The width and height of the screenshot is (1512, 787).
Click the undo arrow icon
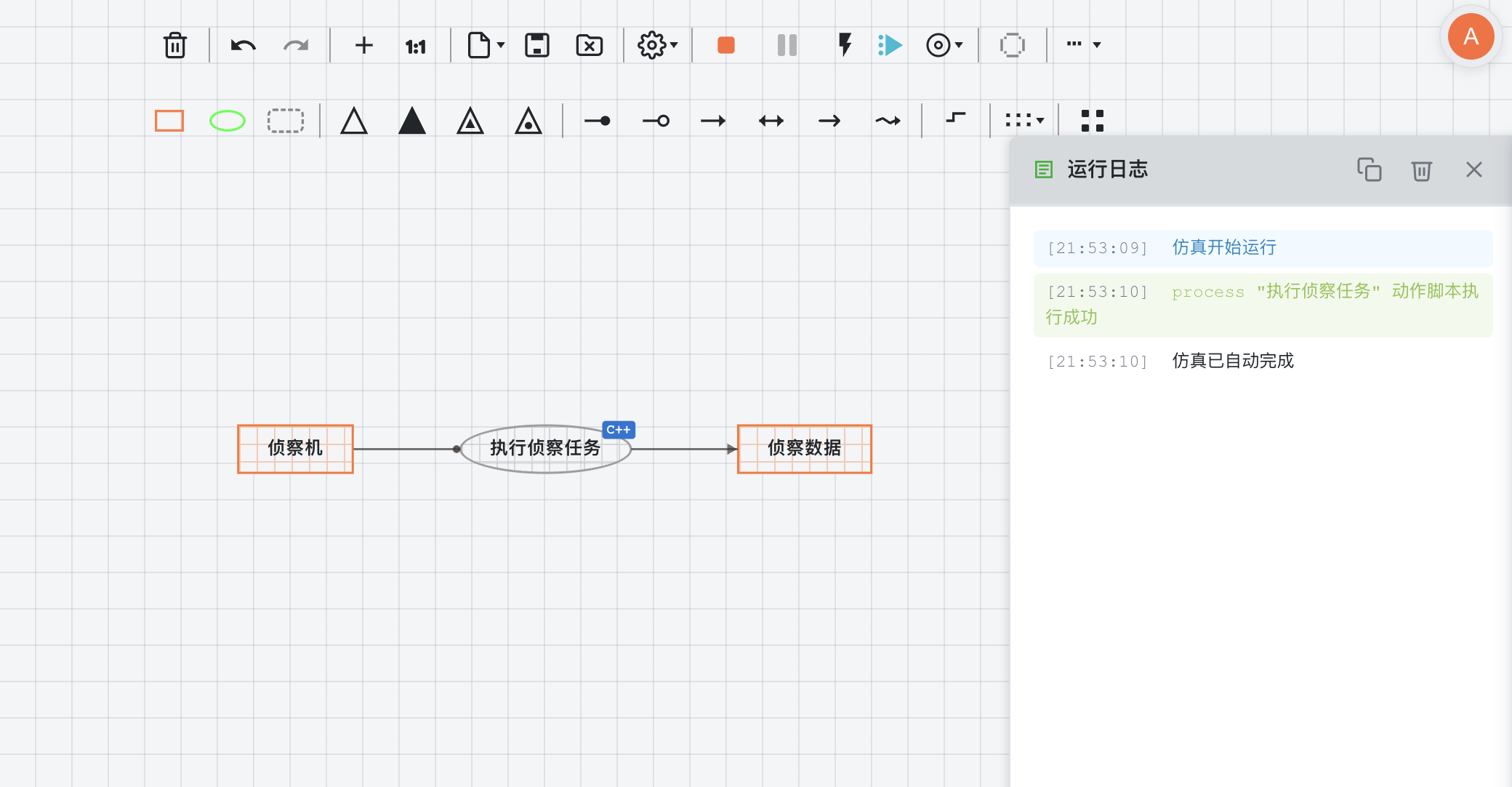point(243,46)
